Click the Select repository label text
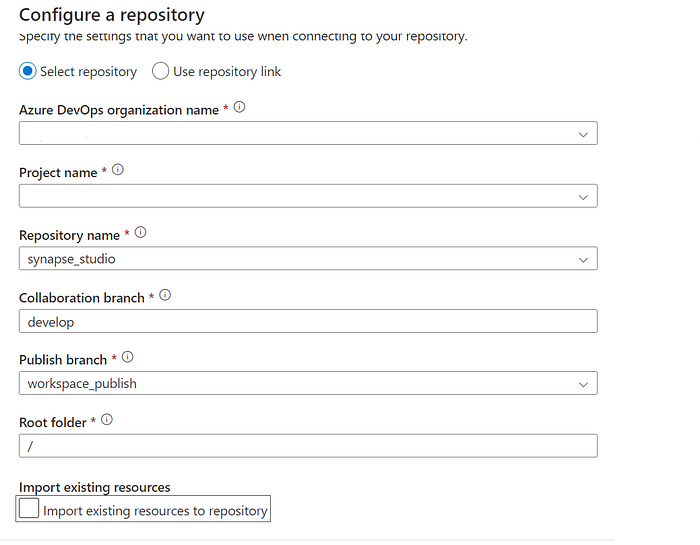The height and width of the screenshot is (545, 700). [x=88, y=71]
